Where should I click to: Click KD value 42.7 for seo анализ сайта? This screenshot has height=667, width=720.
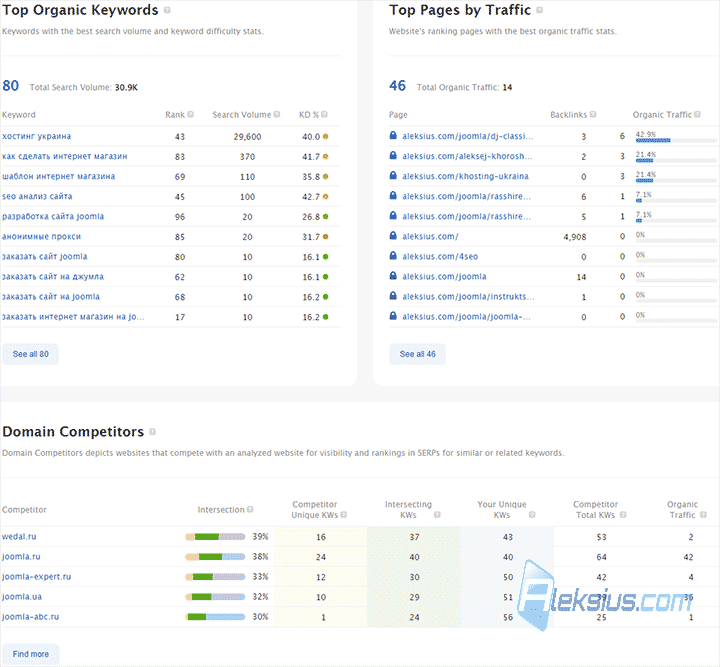pos(311,197)
